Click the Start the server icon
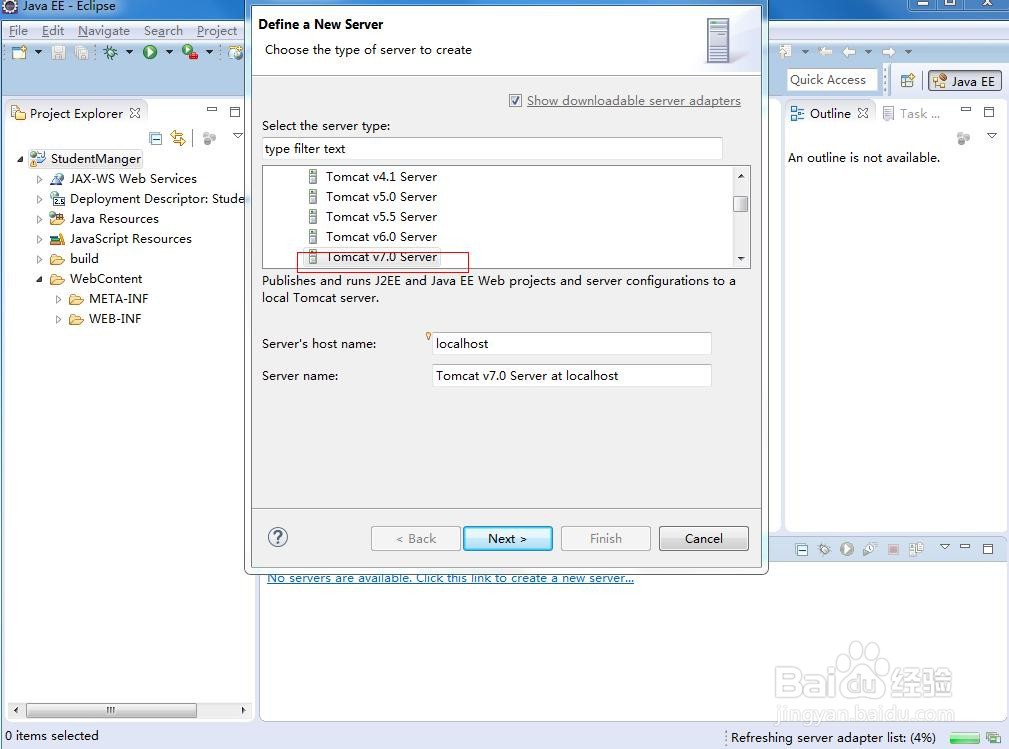This screenshot has width=1009, height=749. 847,549
